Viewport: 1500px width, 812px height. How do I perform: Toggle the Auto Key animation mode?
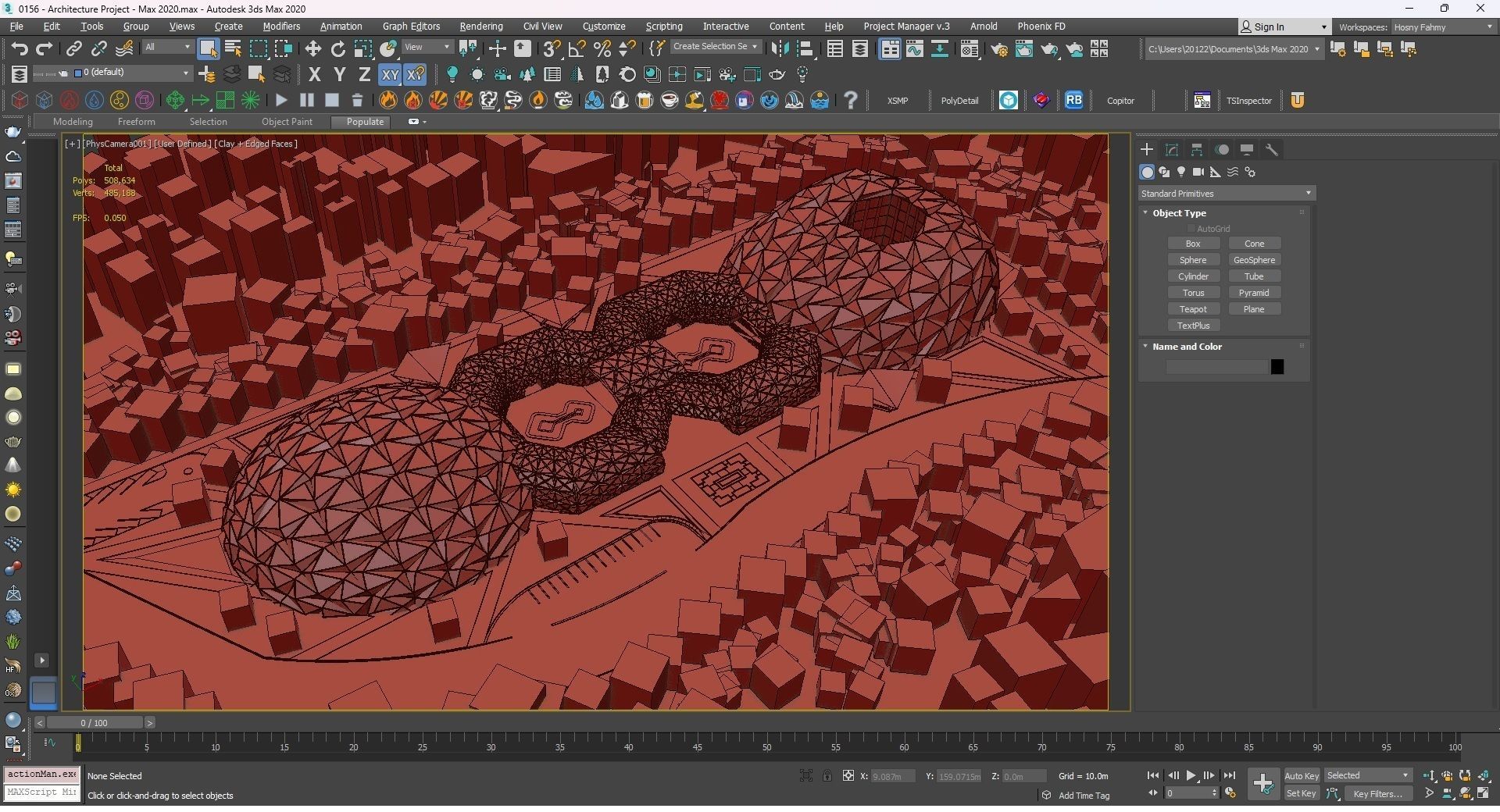1302,775
